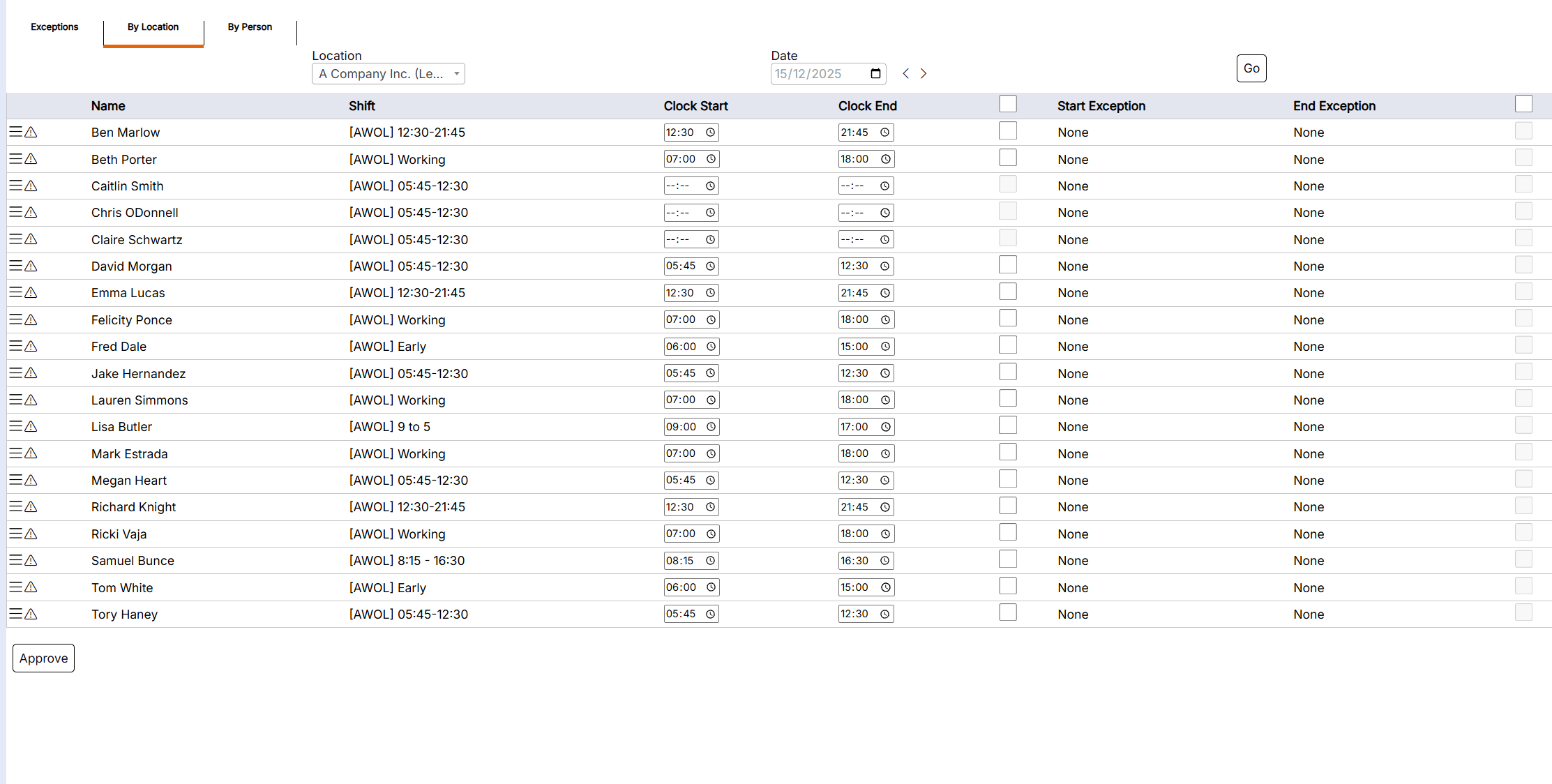
Task: Go to next date with right chevron
Action: pyautogui.click(x=924, y=73)
